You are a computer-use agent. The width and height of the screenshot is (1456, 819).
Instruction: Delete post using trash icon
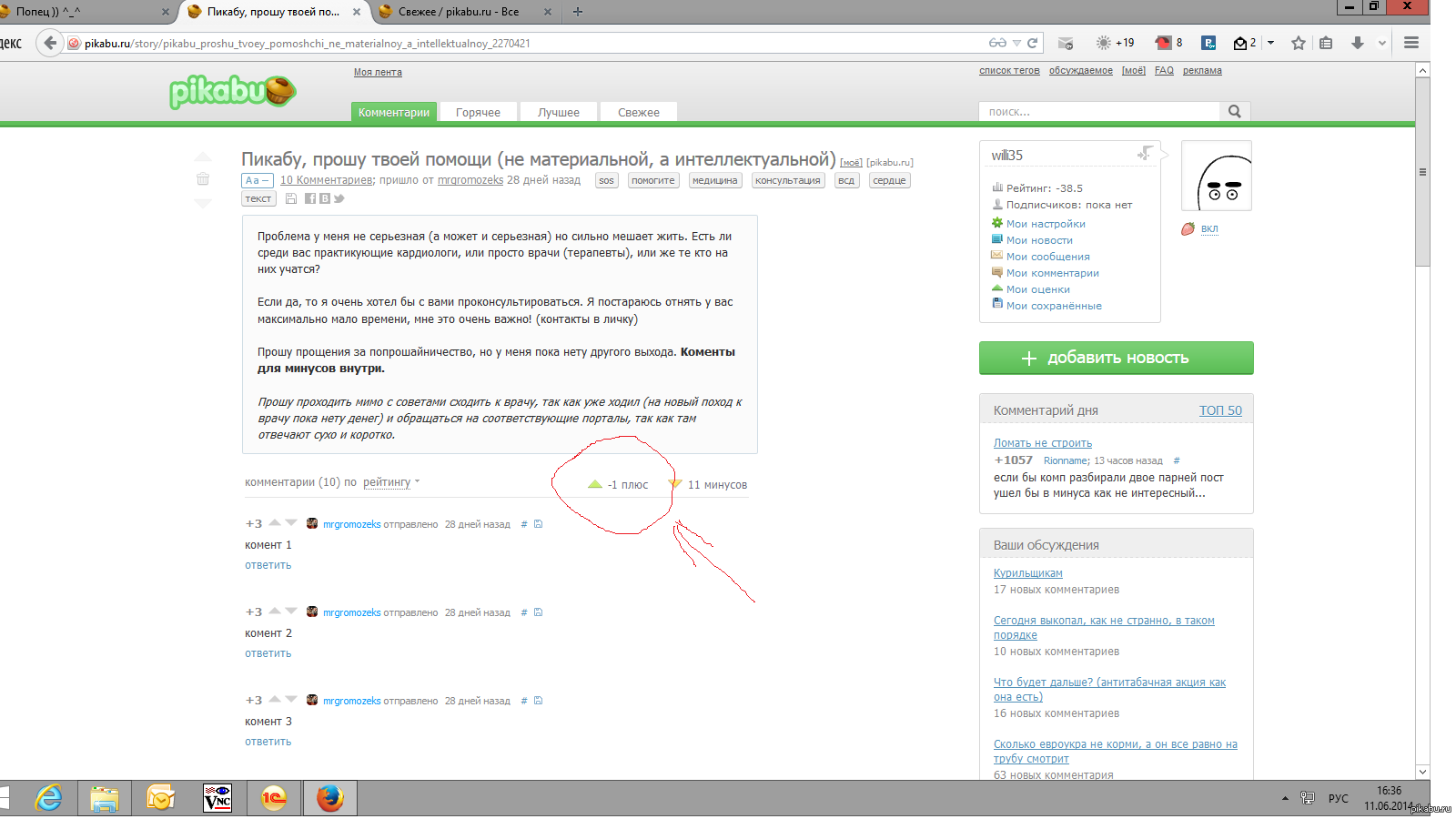pyautogui.click(x=203, y=179)
